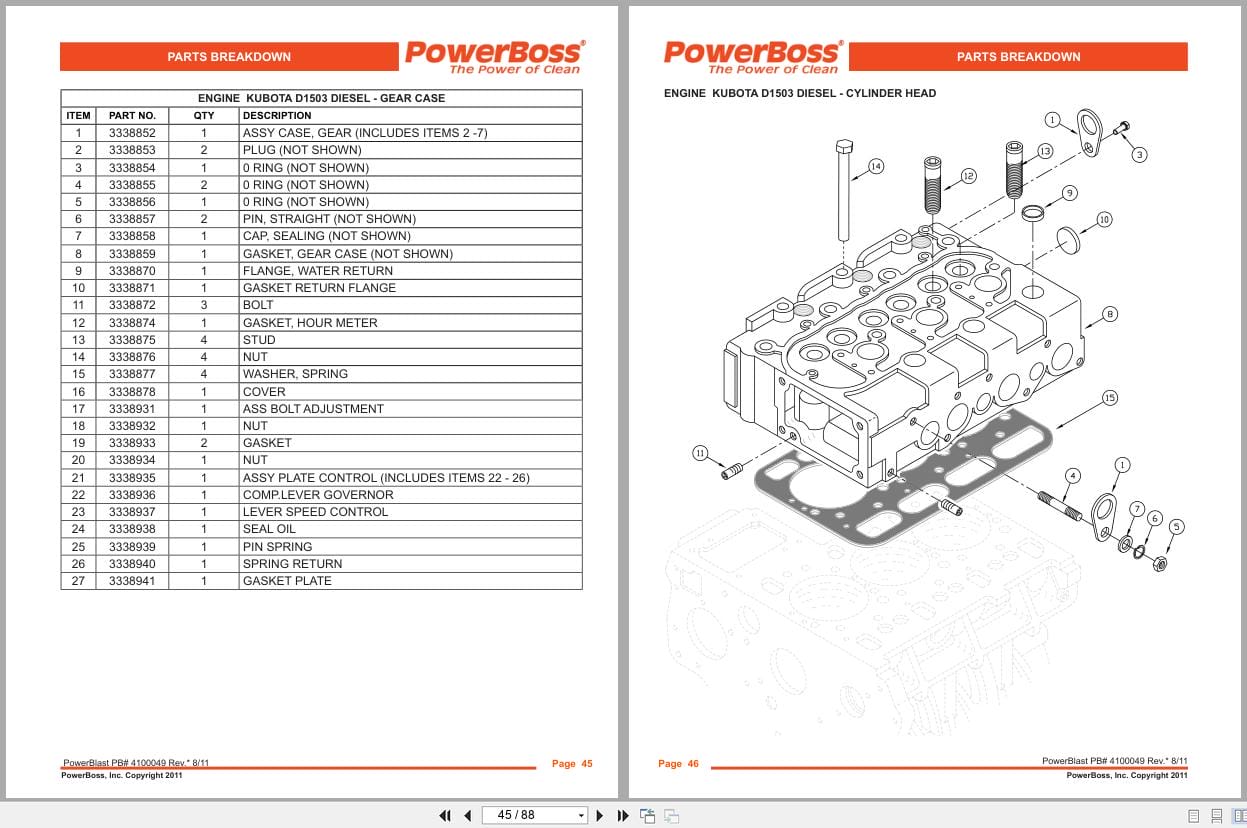1247x828 pixels.
Task: Click the PowerBoss logo on left page
Action: point(494,57)
